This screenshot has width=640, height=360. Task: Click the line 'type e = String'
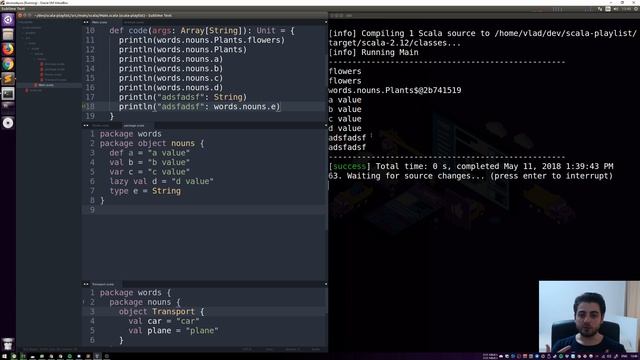(145, 191)
